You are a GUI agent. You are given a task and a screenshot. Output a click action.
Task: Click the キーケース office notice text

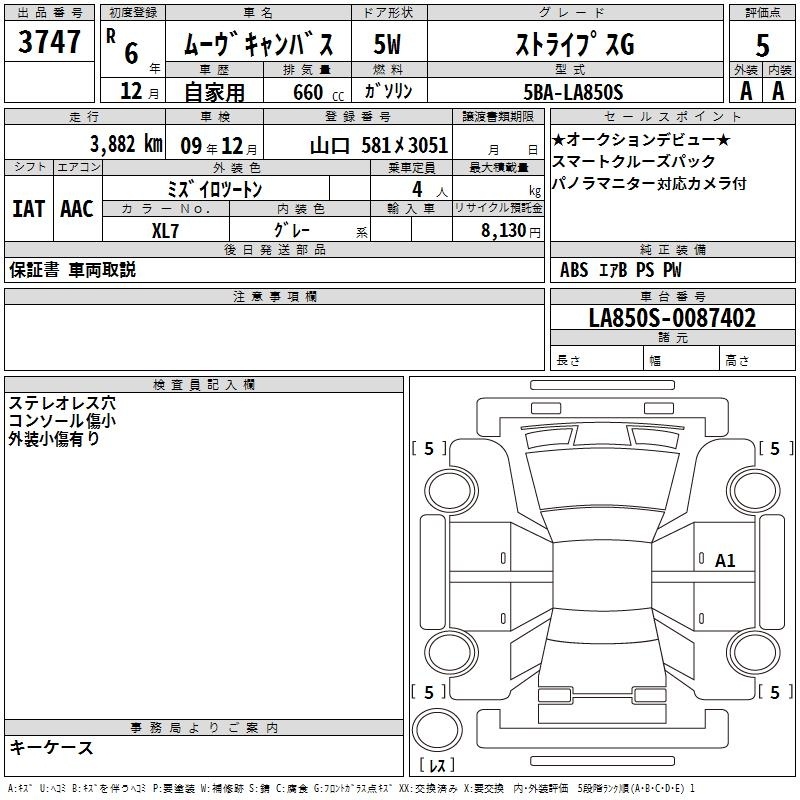click(51, 748)
